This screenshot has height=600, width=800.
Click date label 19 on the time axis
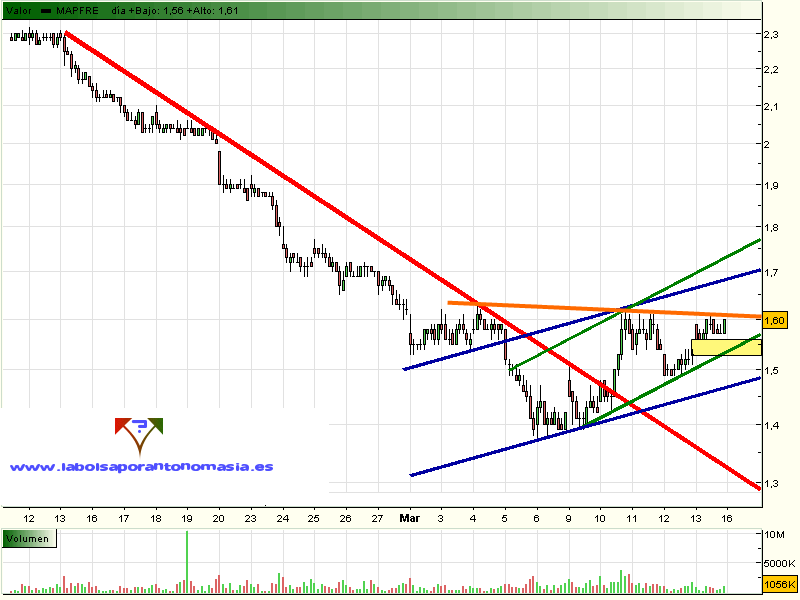(x=187, y=518)
